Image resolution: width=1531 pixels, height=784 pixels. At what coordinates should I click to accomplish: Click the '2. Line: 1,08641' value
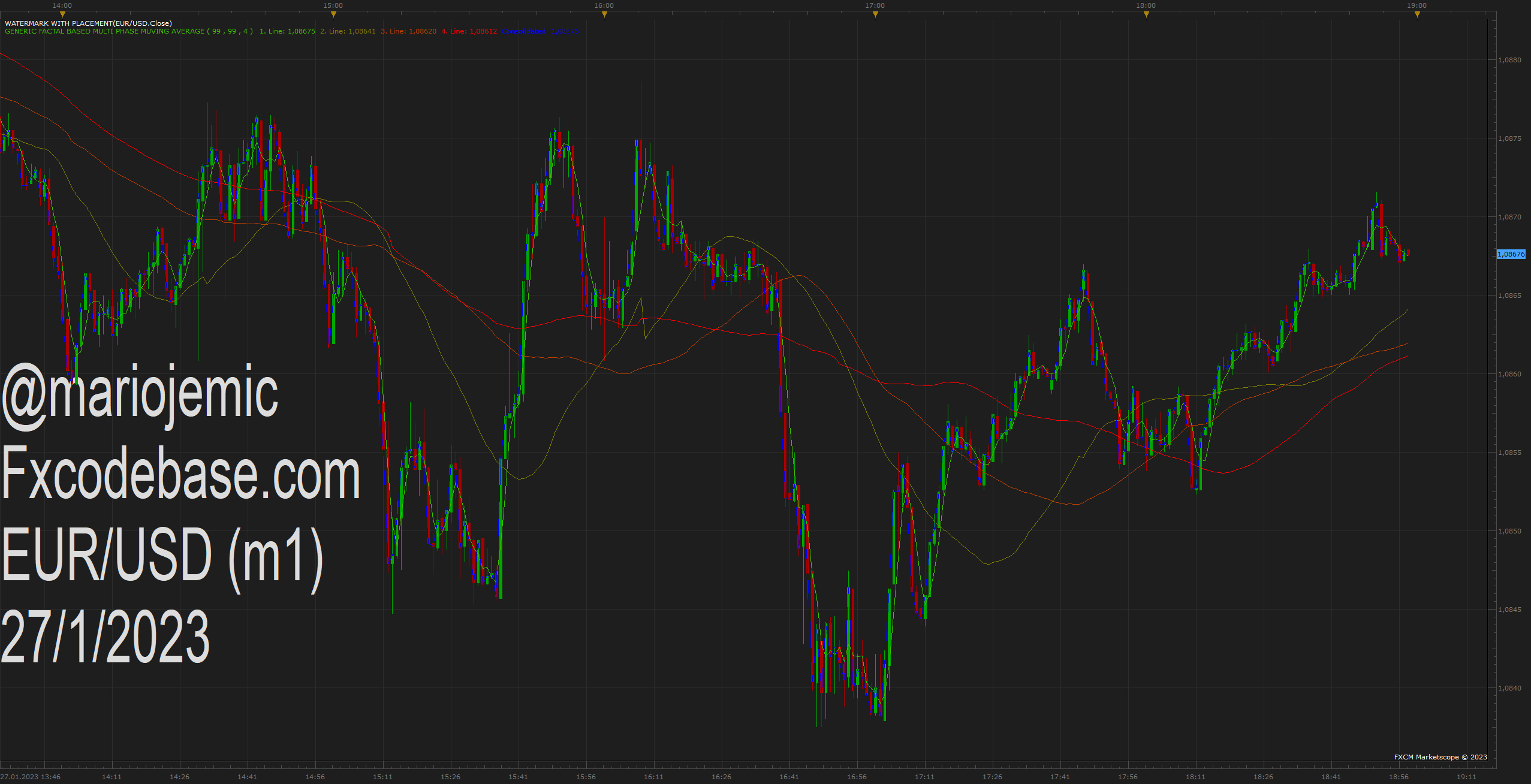348,31
